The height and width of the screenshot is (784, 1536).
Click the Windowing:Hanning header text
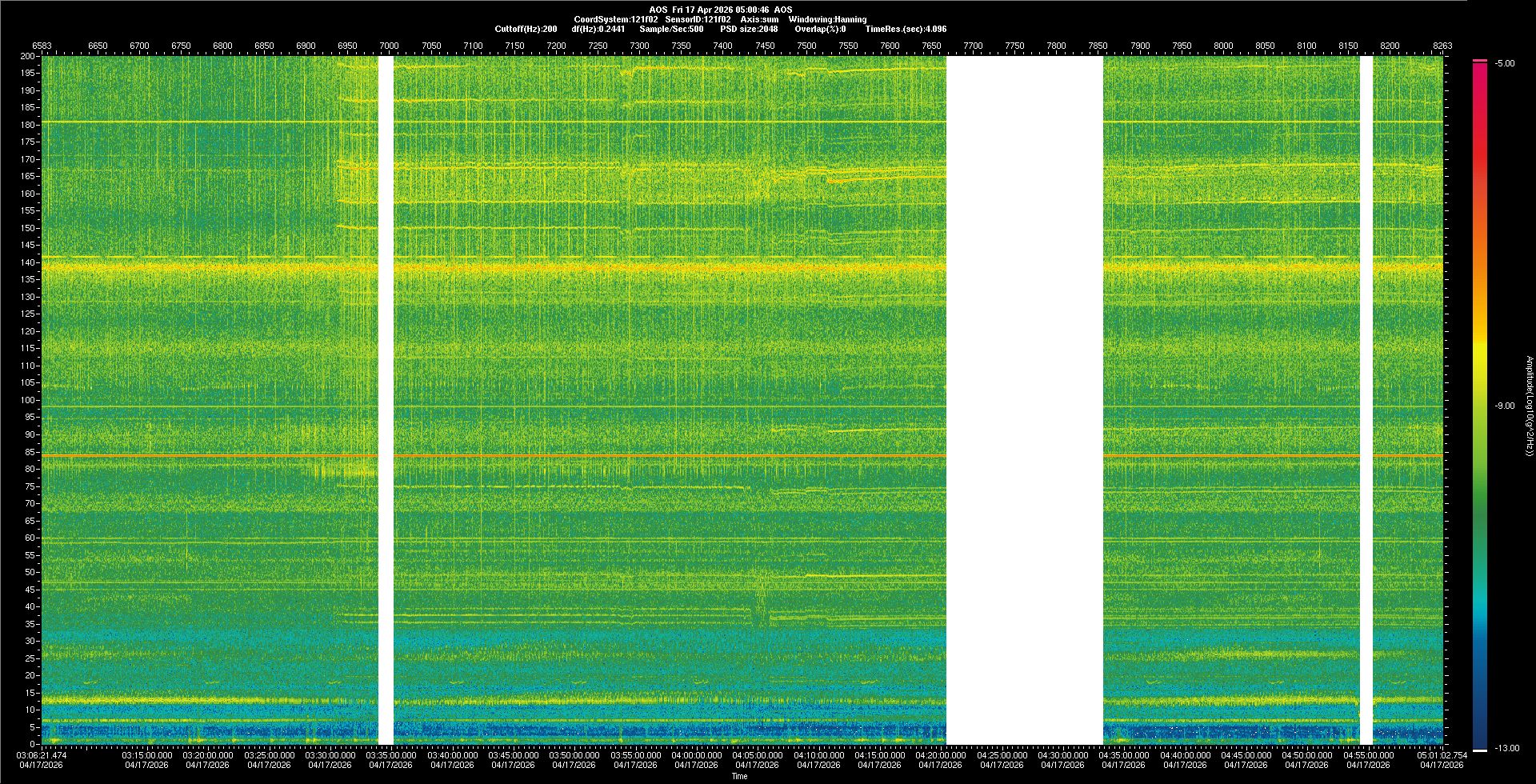[827, 19]
